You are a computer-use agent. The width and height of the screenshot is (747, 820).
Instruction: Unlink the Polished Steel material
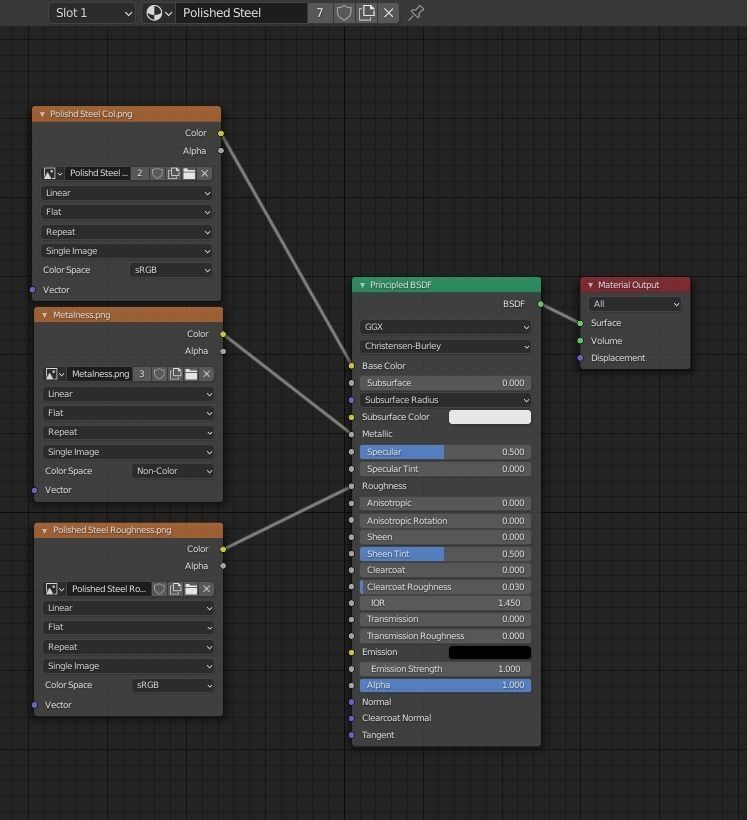click(388, 13)
